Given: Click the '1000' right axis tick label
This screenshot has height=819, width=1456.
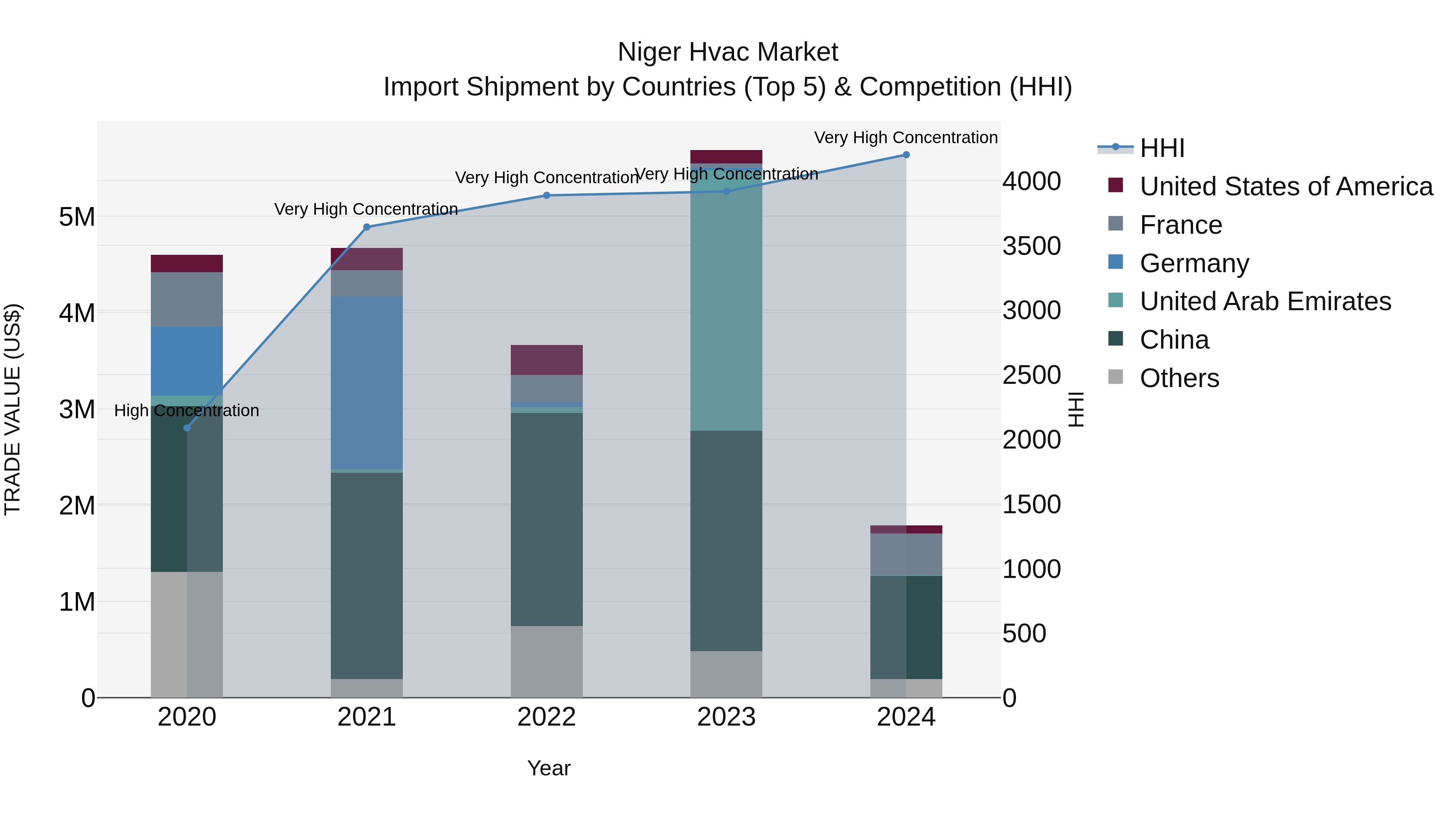Looking at the screenshot, I should point(1031,569).
